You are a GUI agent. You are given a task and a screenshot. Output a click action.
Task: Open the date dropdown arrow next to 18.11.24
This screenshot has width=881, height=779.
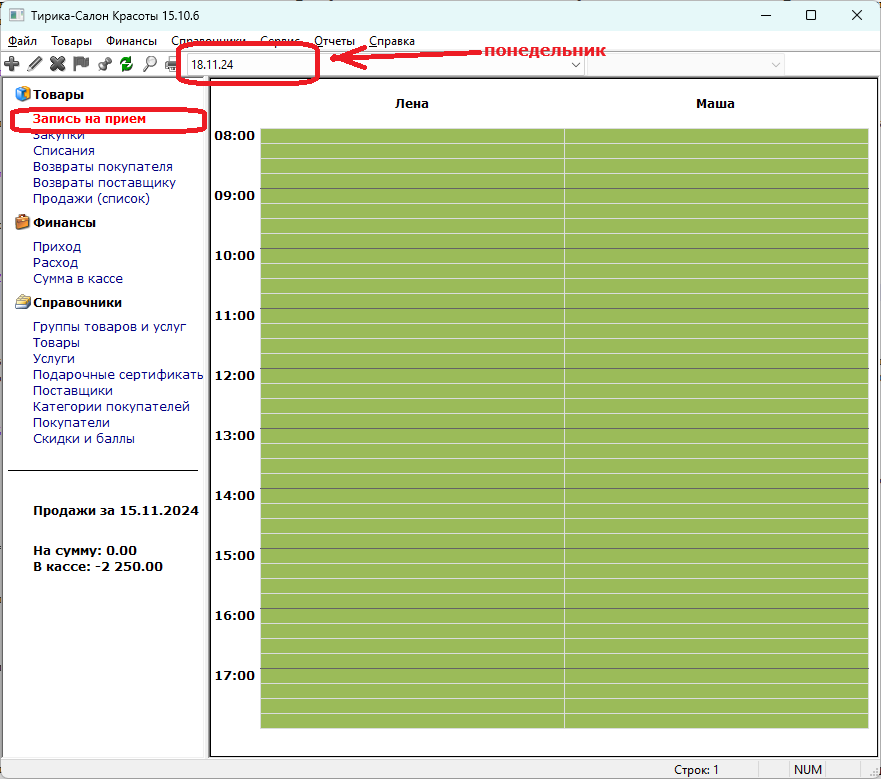[575, 65]
